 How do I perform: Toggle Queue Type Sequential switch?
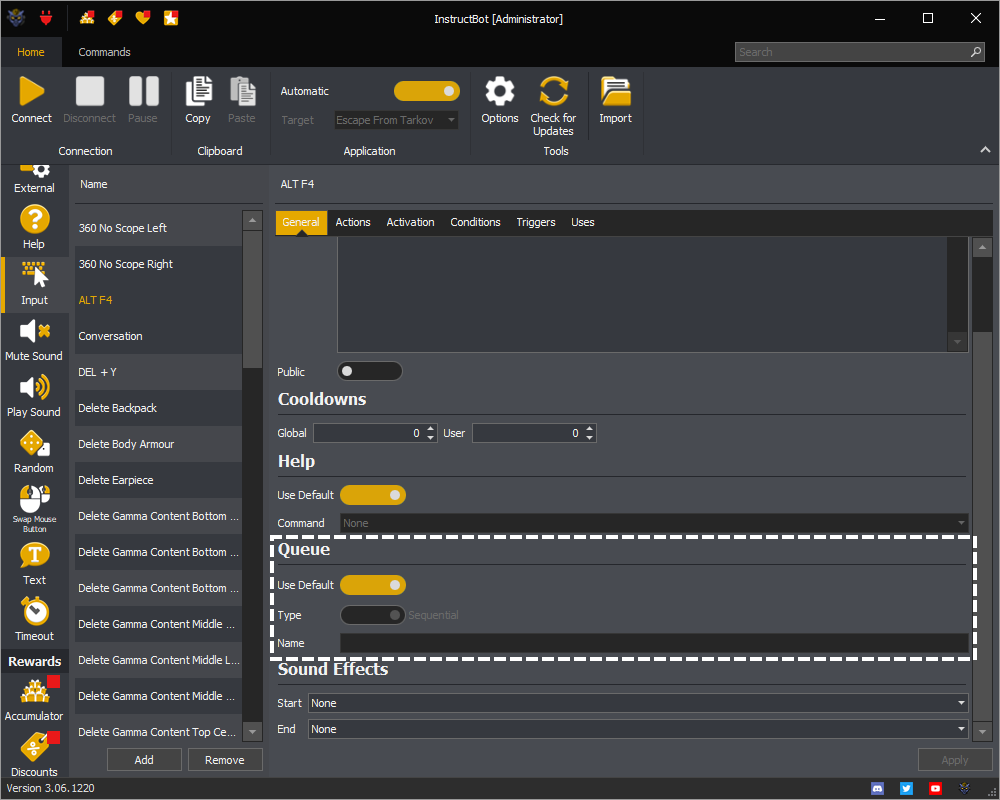click(373, 615)
